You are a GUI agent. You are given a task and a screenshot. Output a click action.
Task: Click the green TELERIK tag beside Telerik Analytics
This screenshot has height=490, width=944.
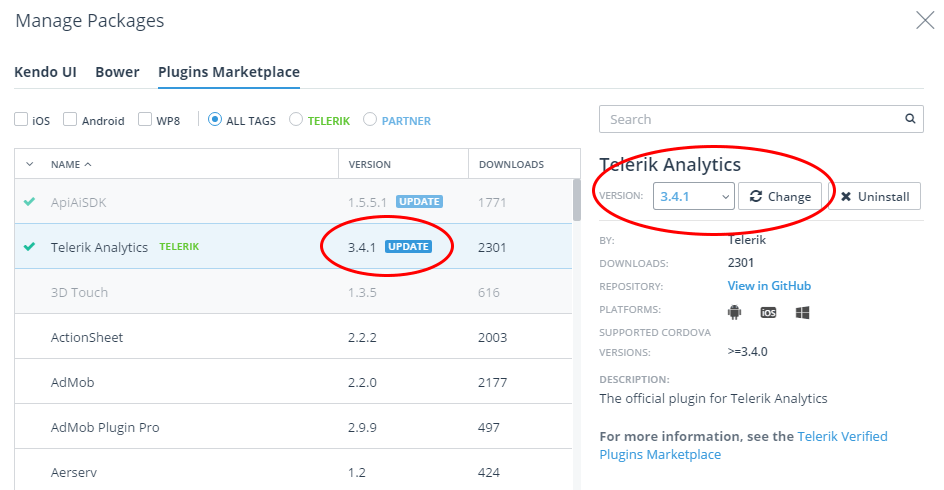click(179, 247)
